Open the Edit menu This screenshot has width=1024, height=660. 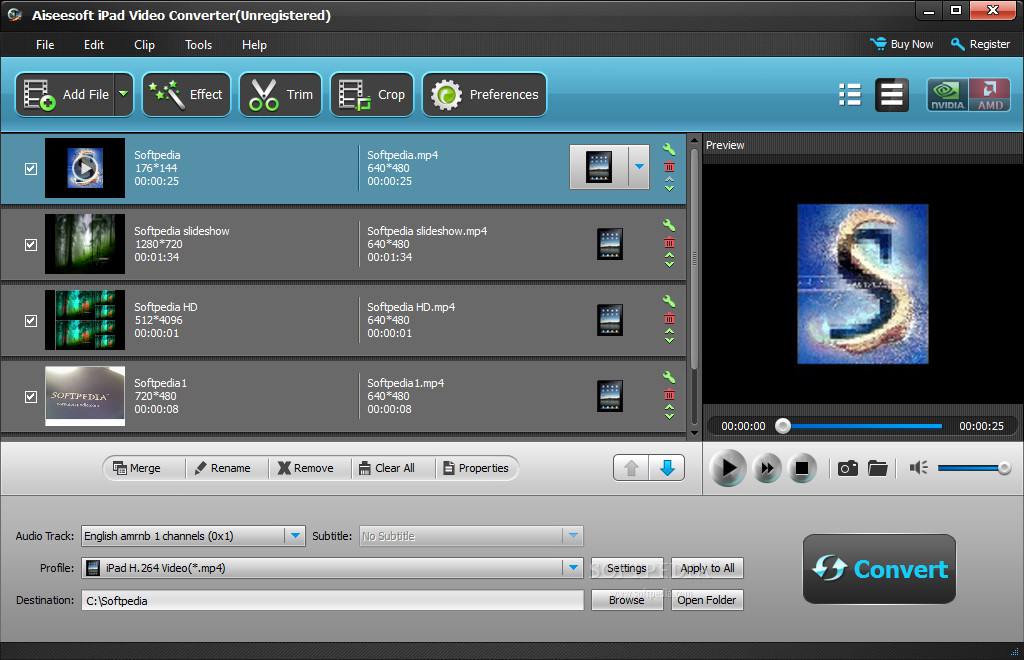94,44
